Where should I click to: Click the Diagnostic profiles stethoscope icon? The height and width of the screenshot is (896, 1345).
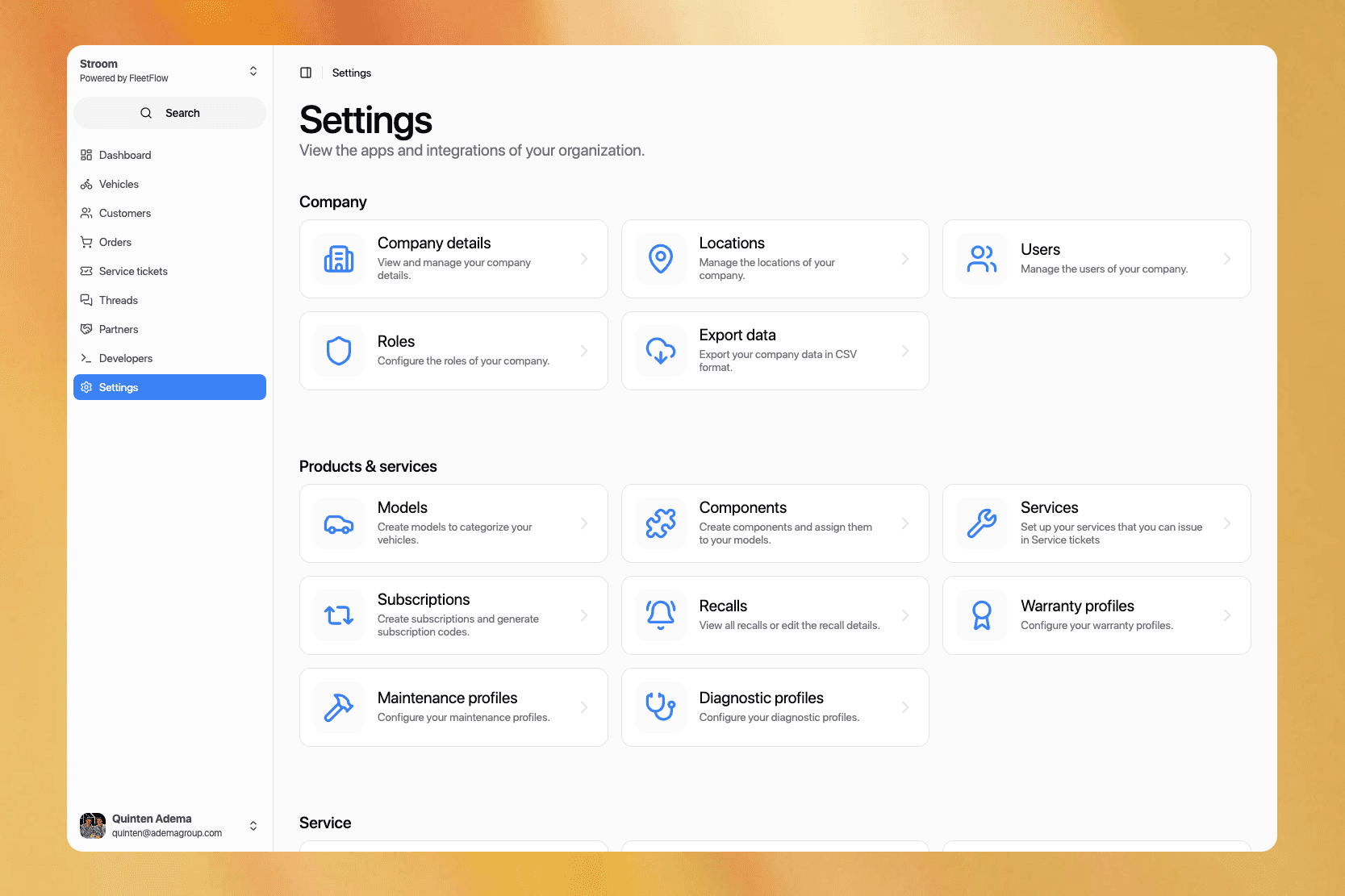point(661,707)
